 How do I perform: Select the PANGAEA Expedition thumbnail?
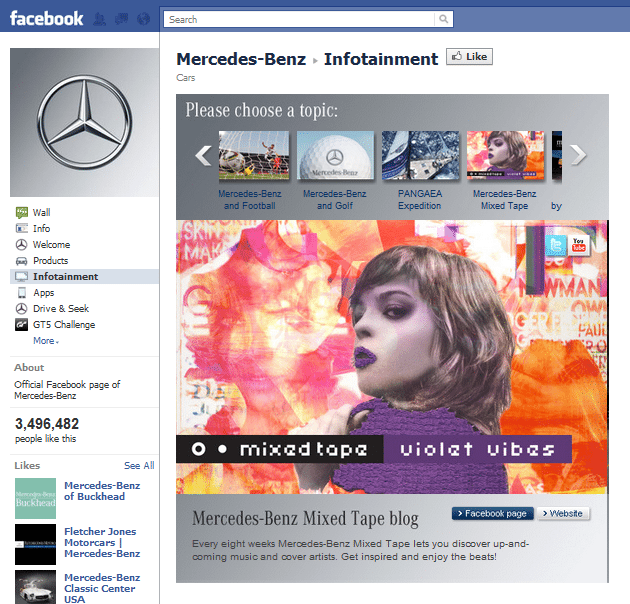point(420,155)
